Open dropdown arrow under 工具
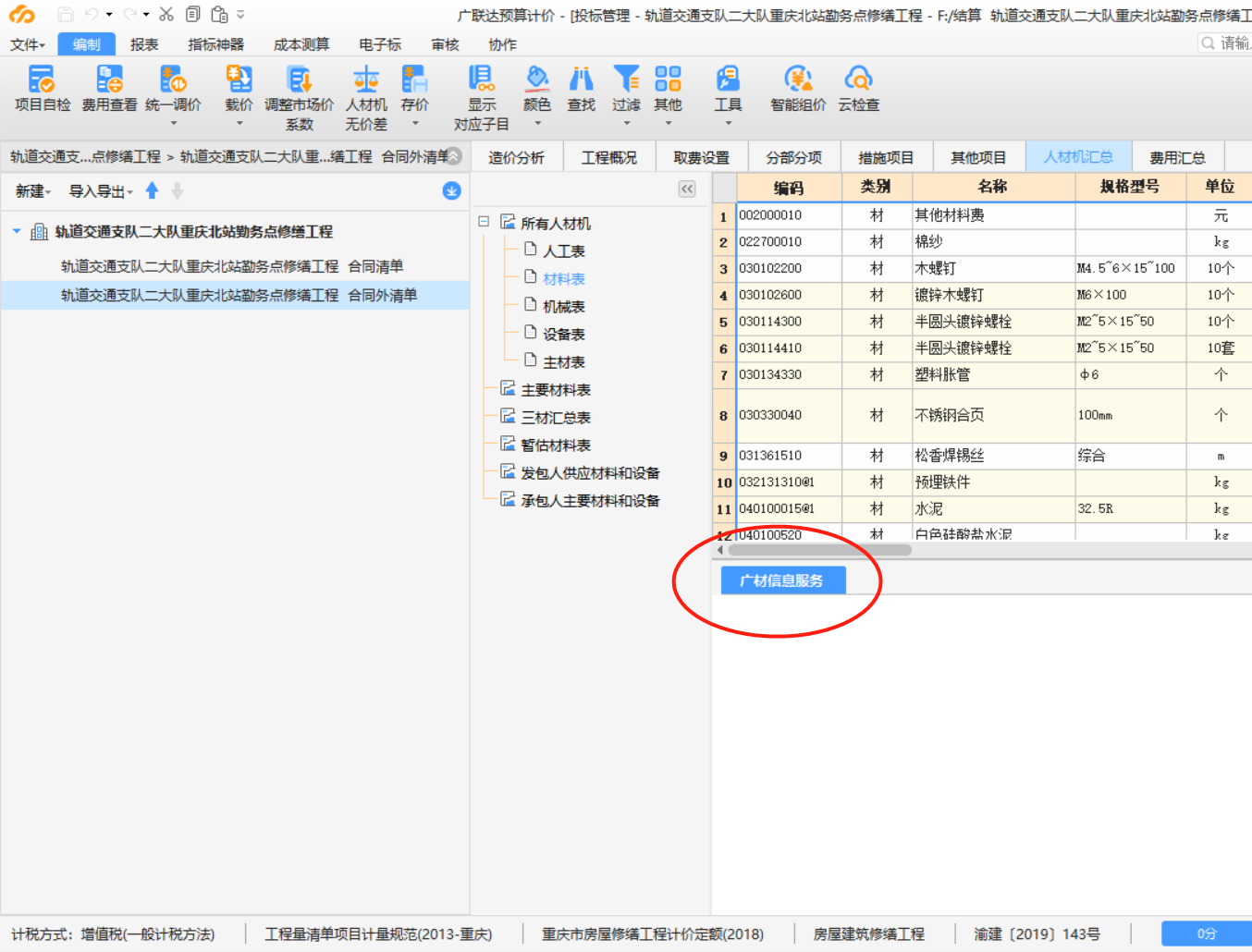Viewport: 1252px width, 952px height. click(728, 123)
